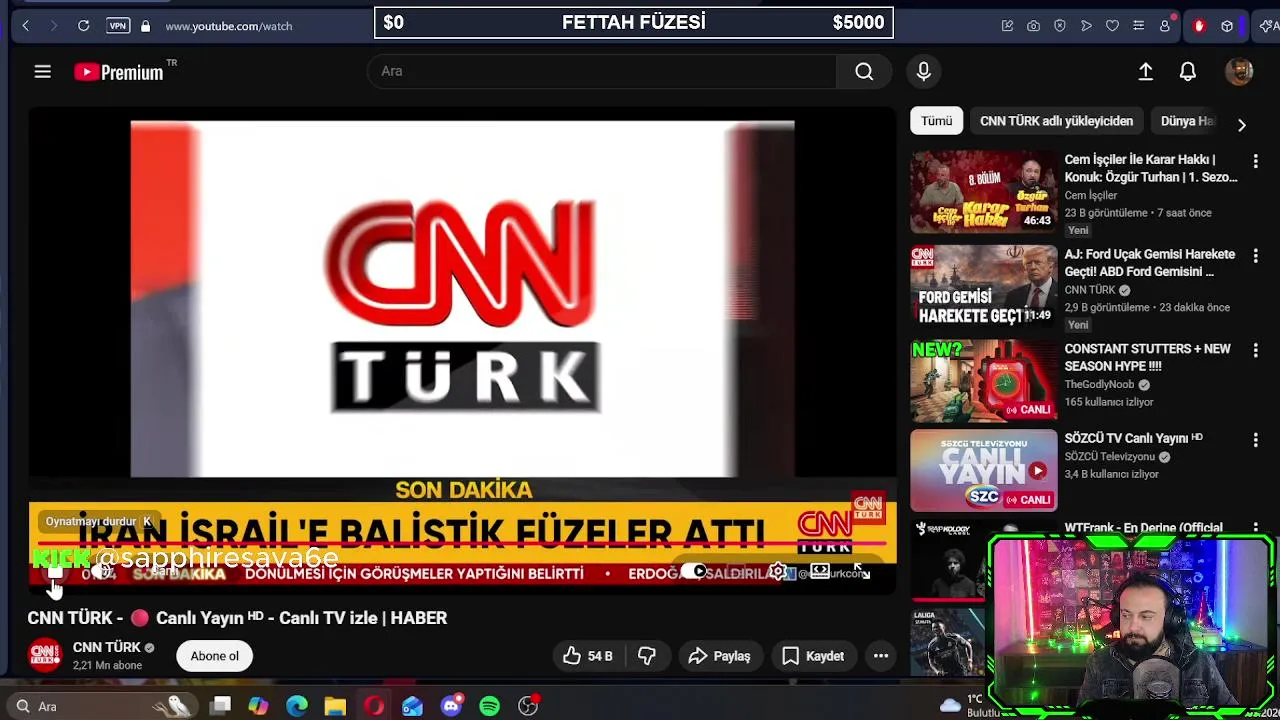Viewport: 1280px width, 720px height.
Task: Save video with Kaydet button
Action: click(813, 656)
